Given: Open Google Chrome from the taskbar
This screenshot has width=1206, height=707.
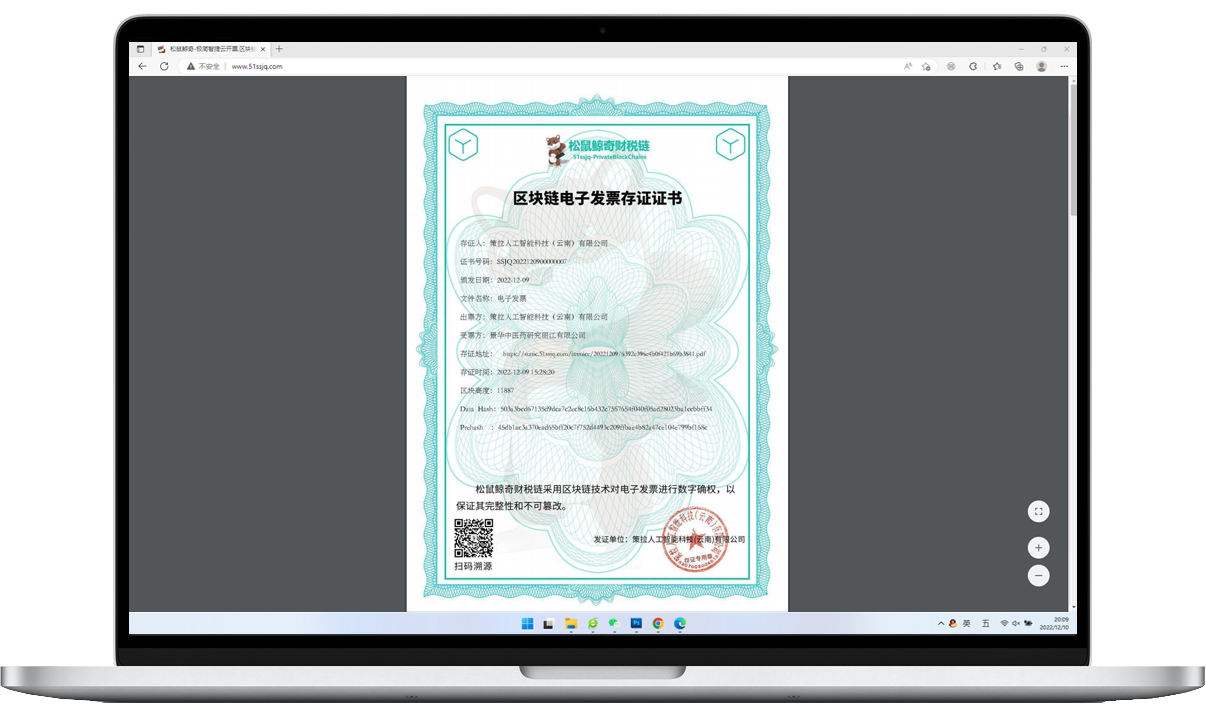Looking at the screenshot, I should pos(658,624).
